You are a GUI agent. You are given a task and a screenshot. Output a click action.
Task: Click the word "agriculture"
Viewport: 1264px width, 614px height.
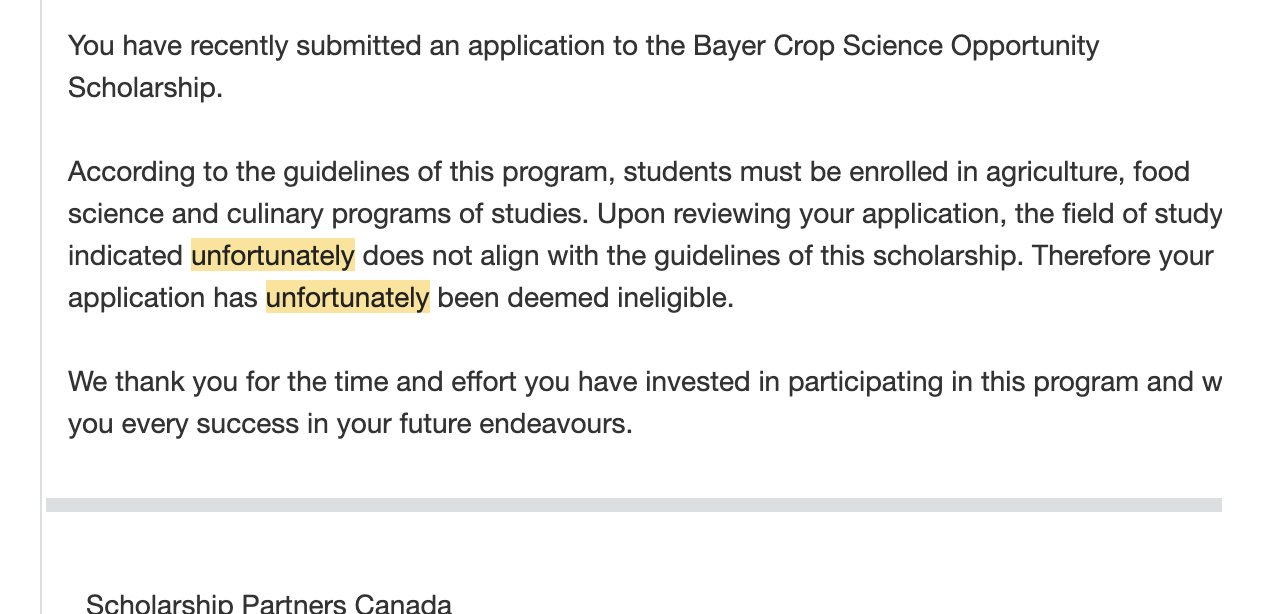coord(1054,172)
